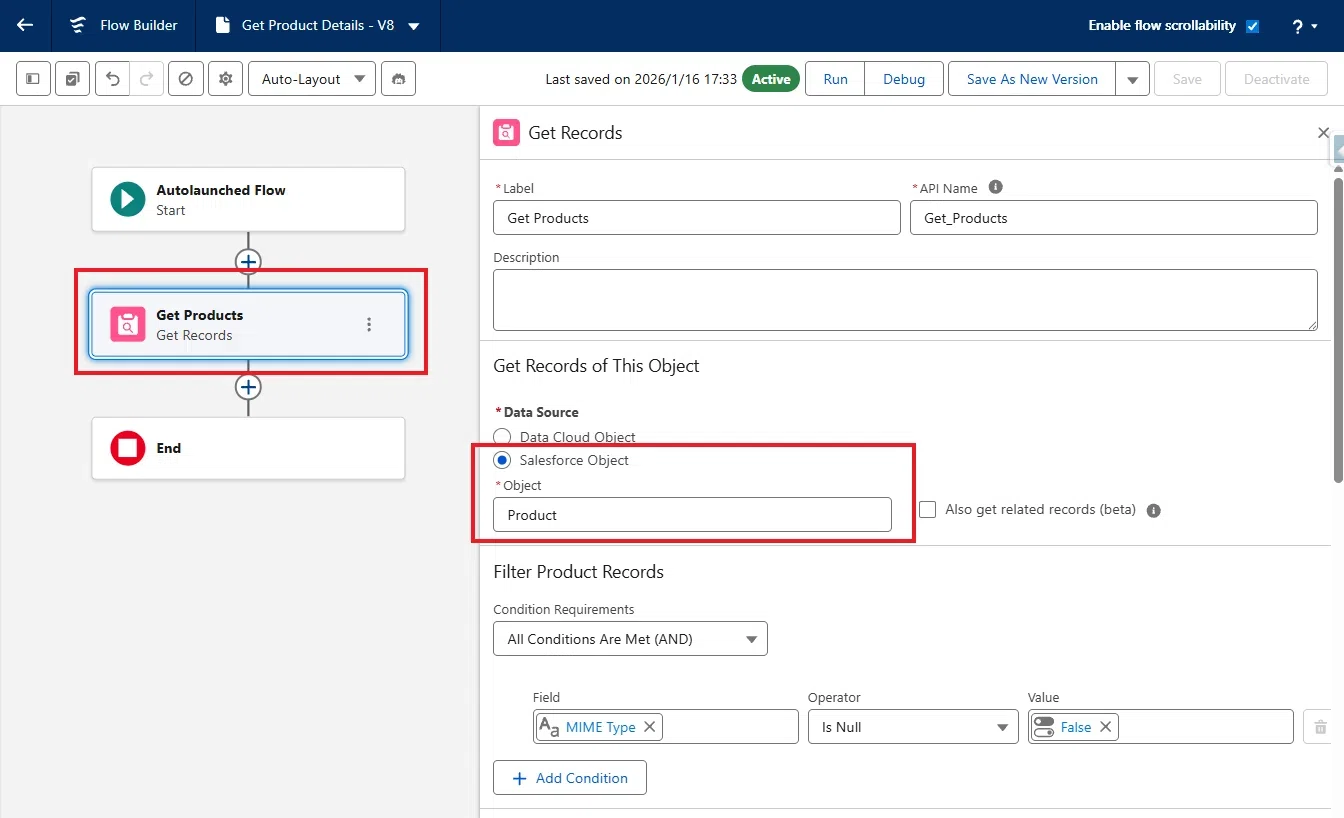
Task: Click the Active status badge
Action: tap(771, 79)
